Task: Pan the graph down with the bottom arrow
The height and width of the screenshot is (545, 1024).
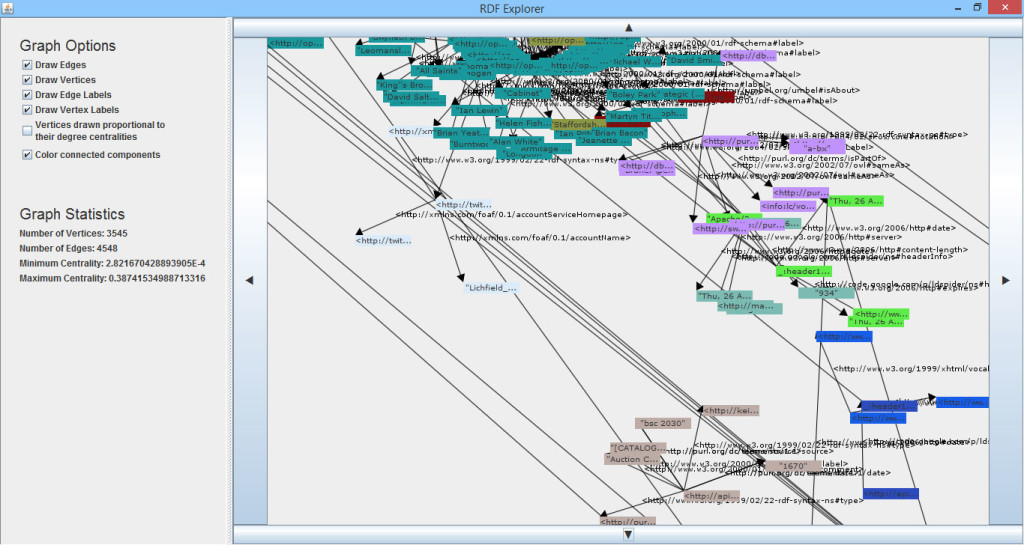Action: [x=628, y=534]
